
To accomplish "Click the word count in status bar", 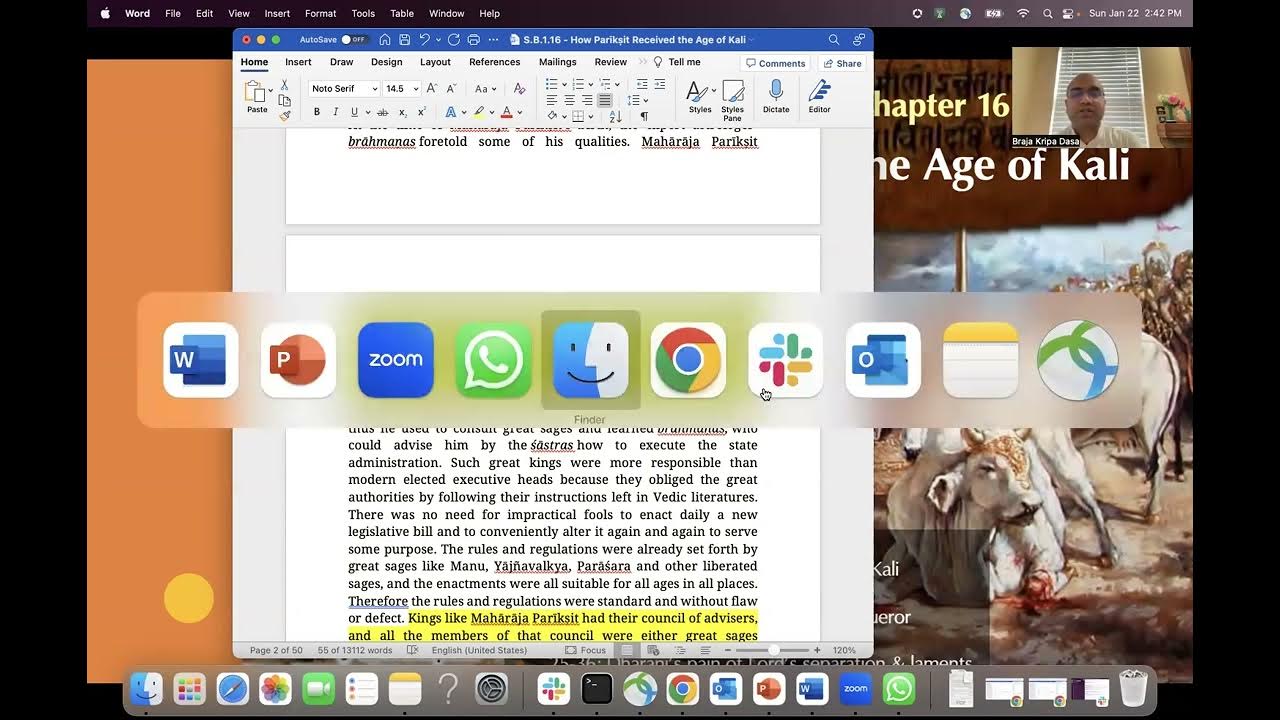I will click(x=355, y=650).
